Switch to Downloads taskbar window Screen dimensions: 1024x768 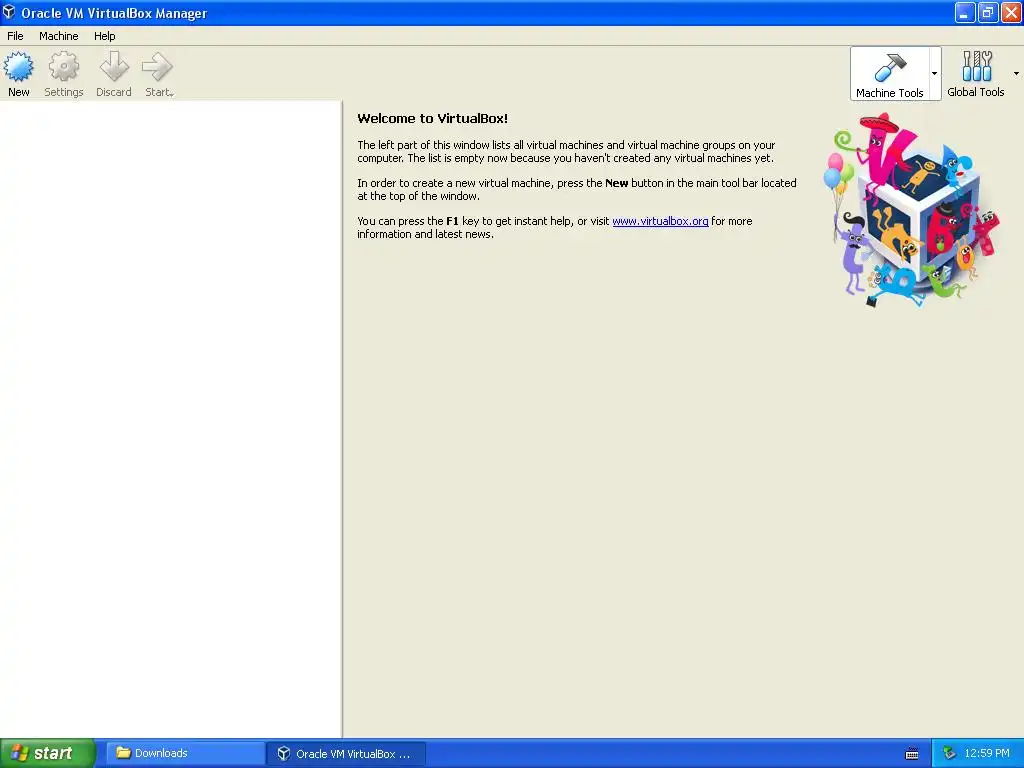[185, 753]
